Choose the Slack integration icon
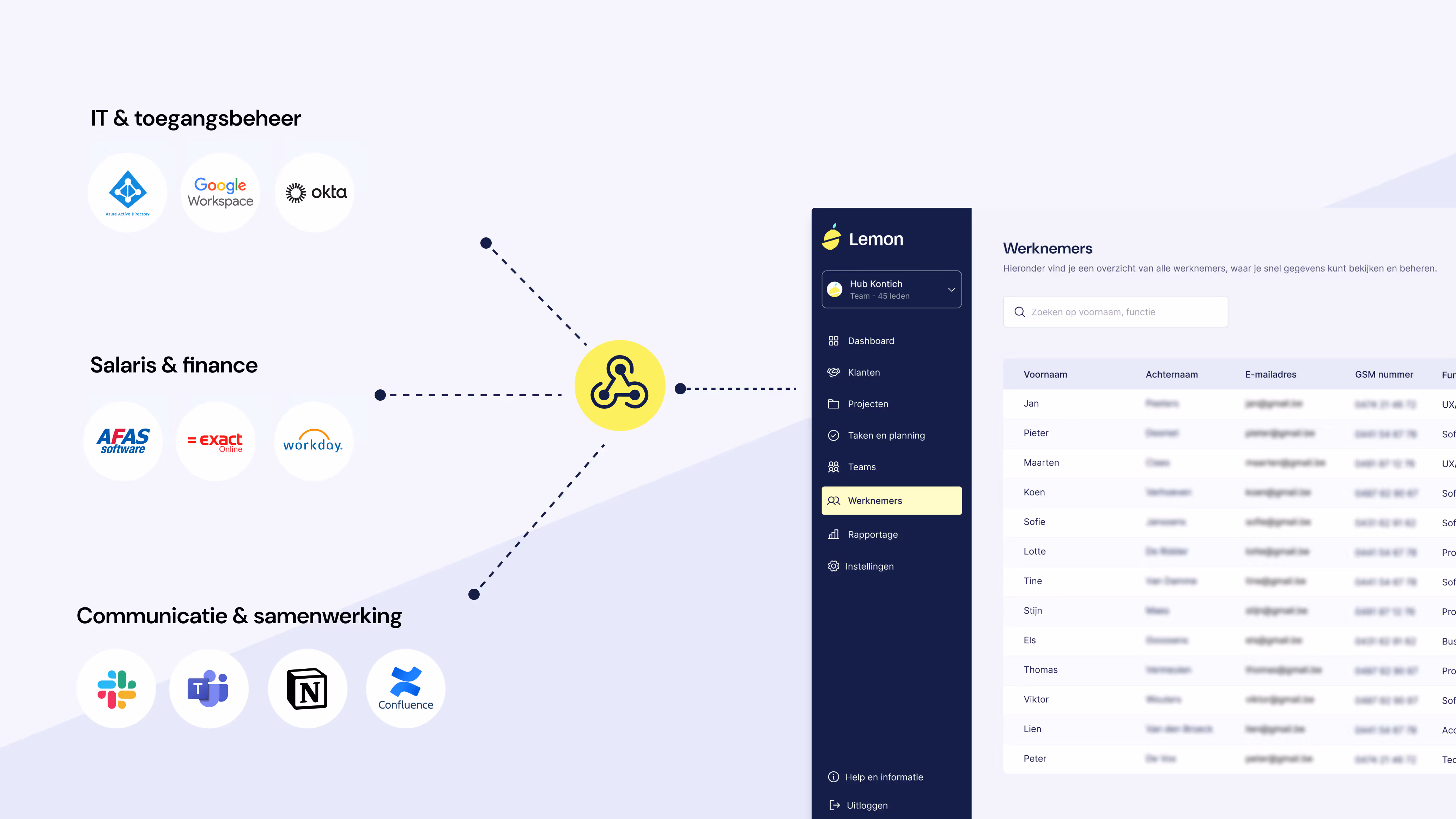The image size is (1456, 819). (x=116, y=689)
